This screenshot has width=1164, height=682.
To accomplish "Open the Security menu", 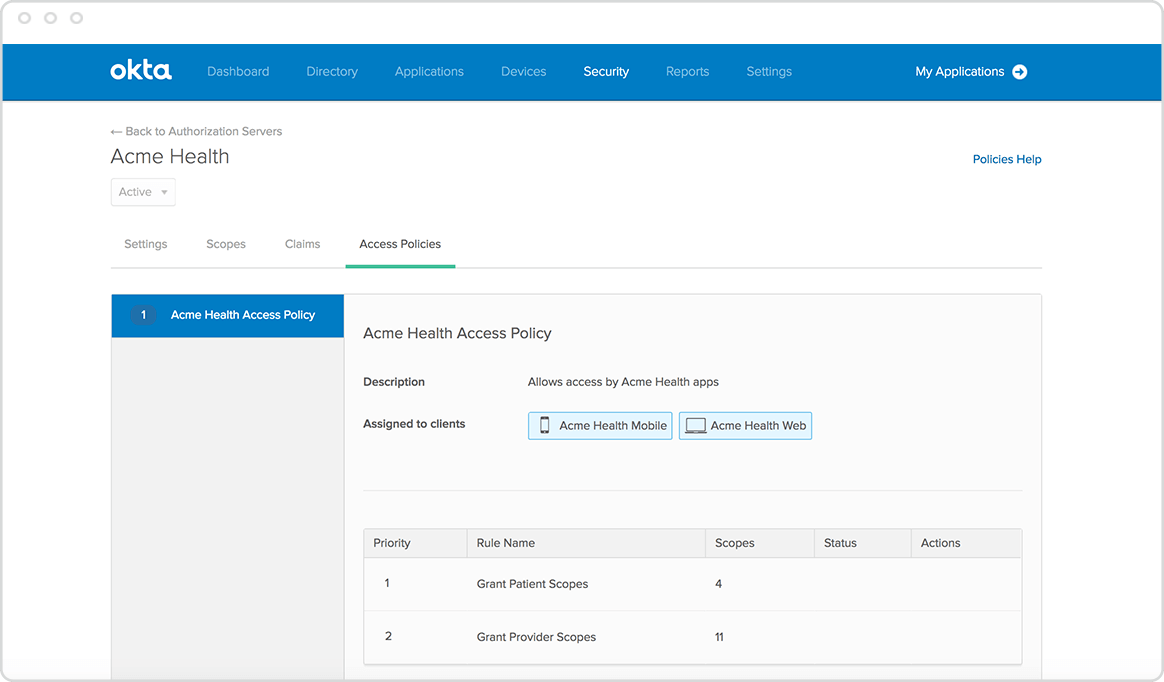I will tap(606, 72).
